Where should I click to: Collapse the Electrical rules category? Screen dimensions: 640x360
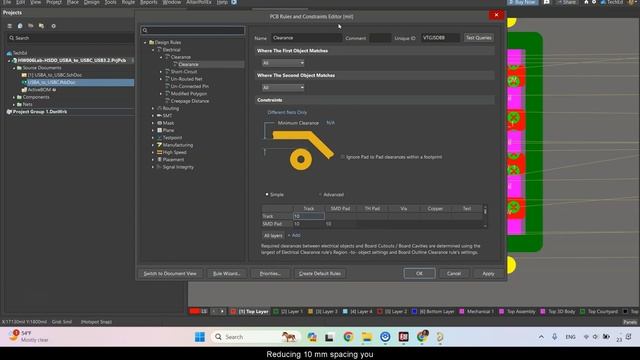pos(153,50)
